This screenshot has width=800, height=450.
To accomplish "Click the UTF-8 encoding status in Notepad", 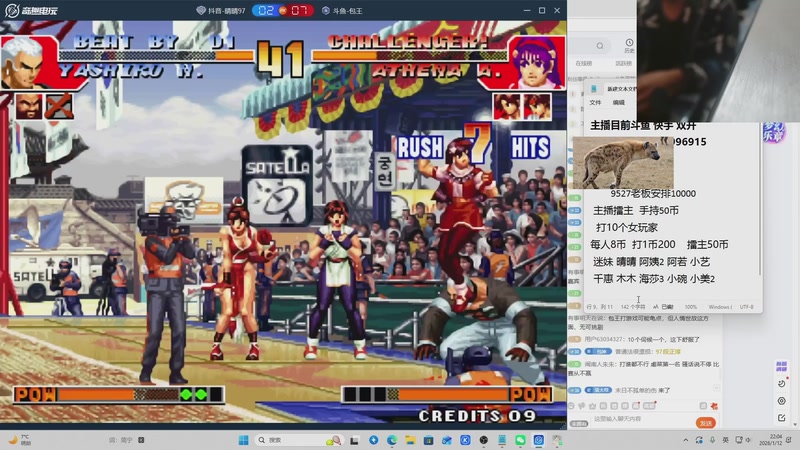I will click(746, 307).
